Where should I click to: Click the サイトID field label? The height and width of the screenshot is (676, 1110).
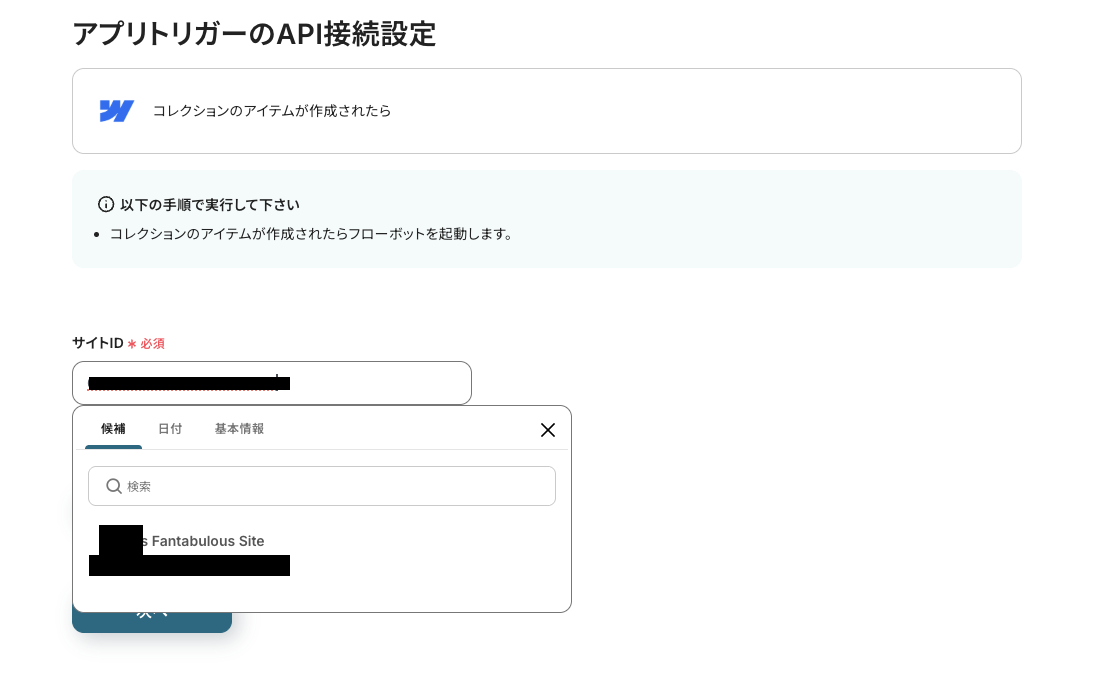pyautogui.click(x=97, y=343)
